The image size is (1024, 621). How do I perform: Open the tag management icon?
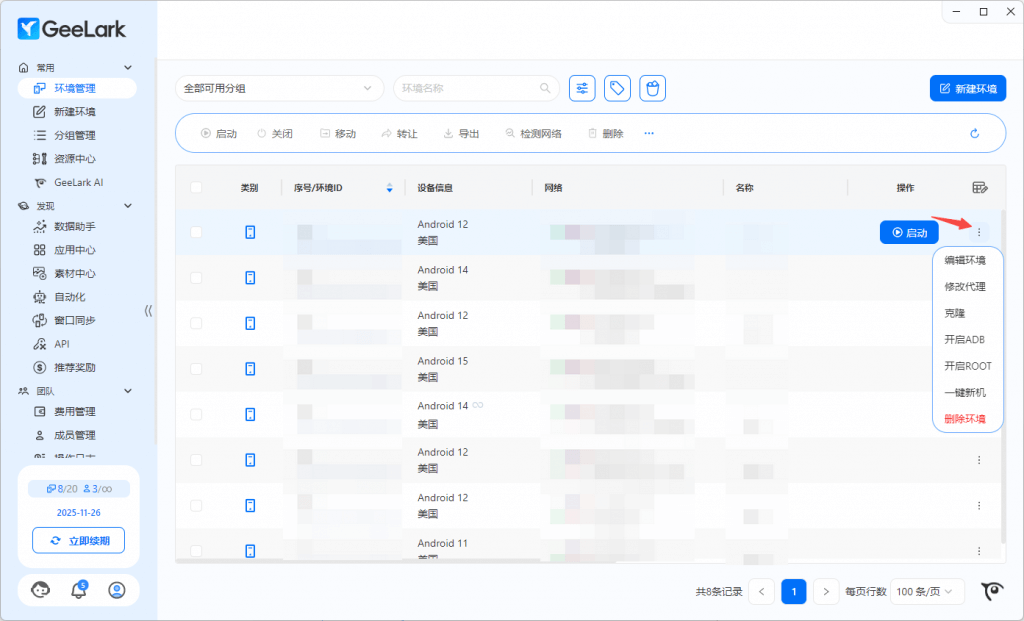(x=618, y=88)
